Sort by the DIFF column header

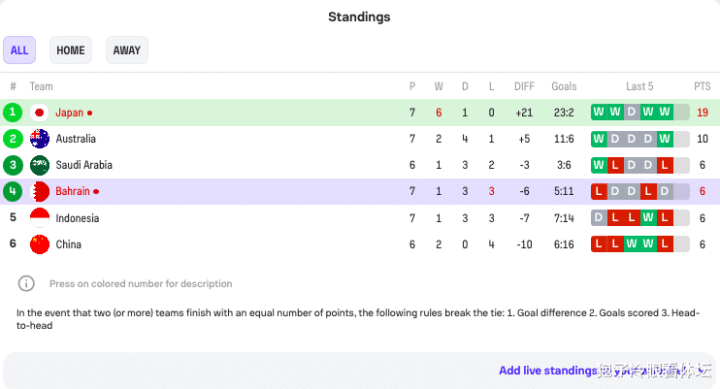(524, 86)
